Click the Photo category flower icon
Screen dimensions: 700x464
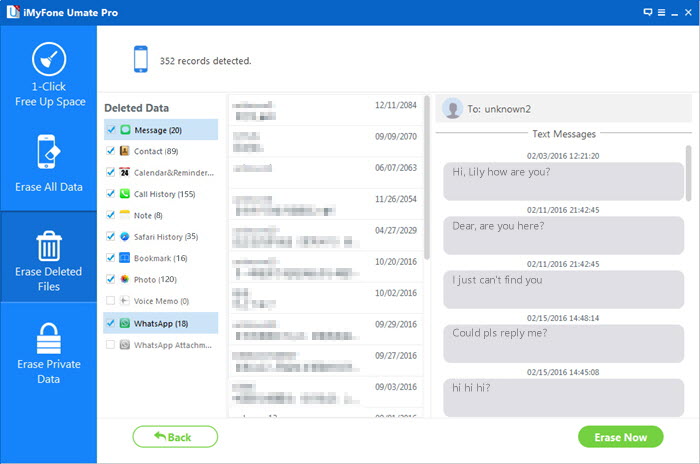(125, 279)
